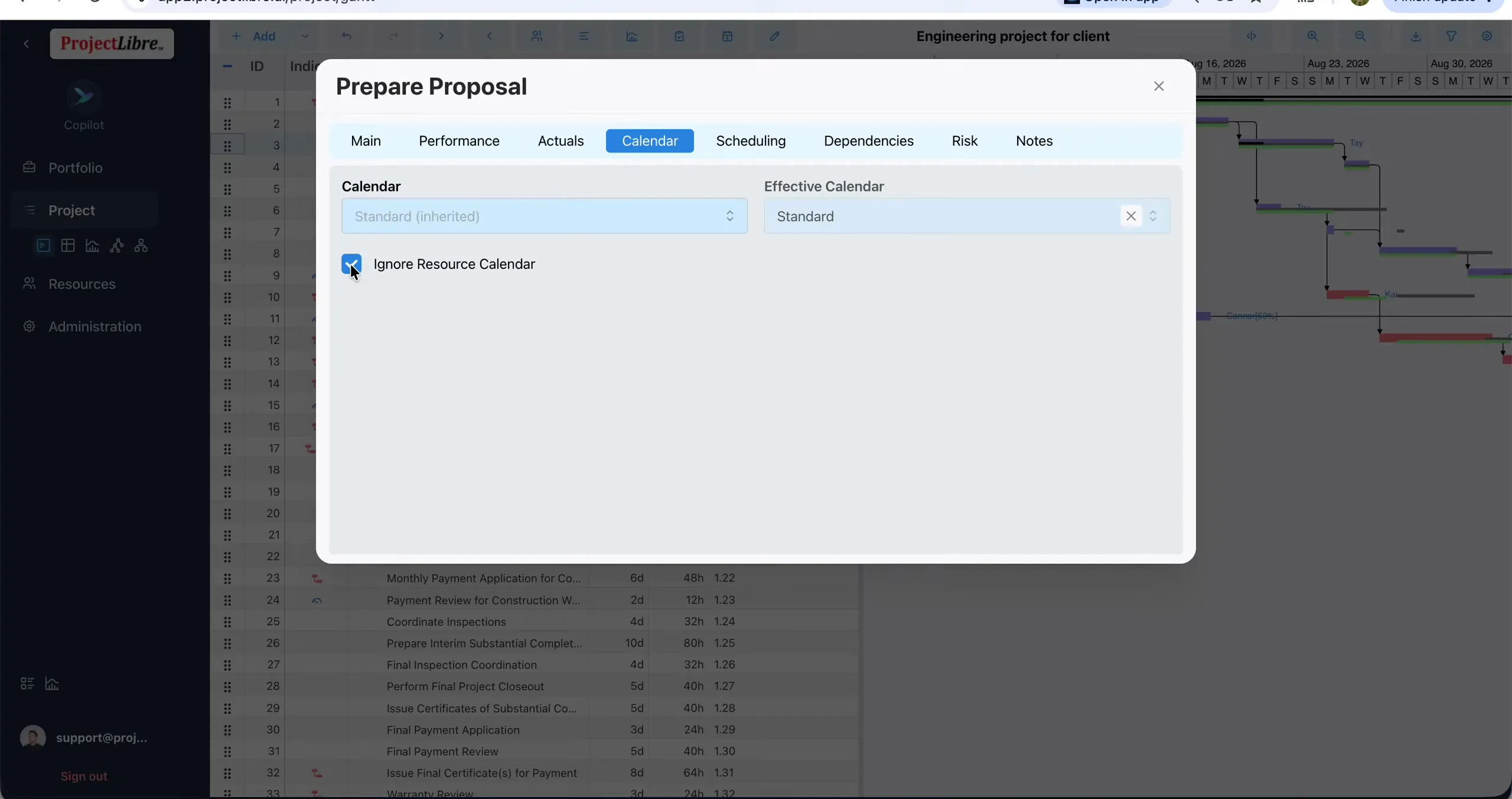
Task: Click the calendar toolbar icon
Action: pos(727,36)
